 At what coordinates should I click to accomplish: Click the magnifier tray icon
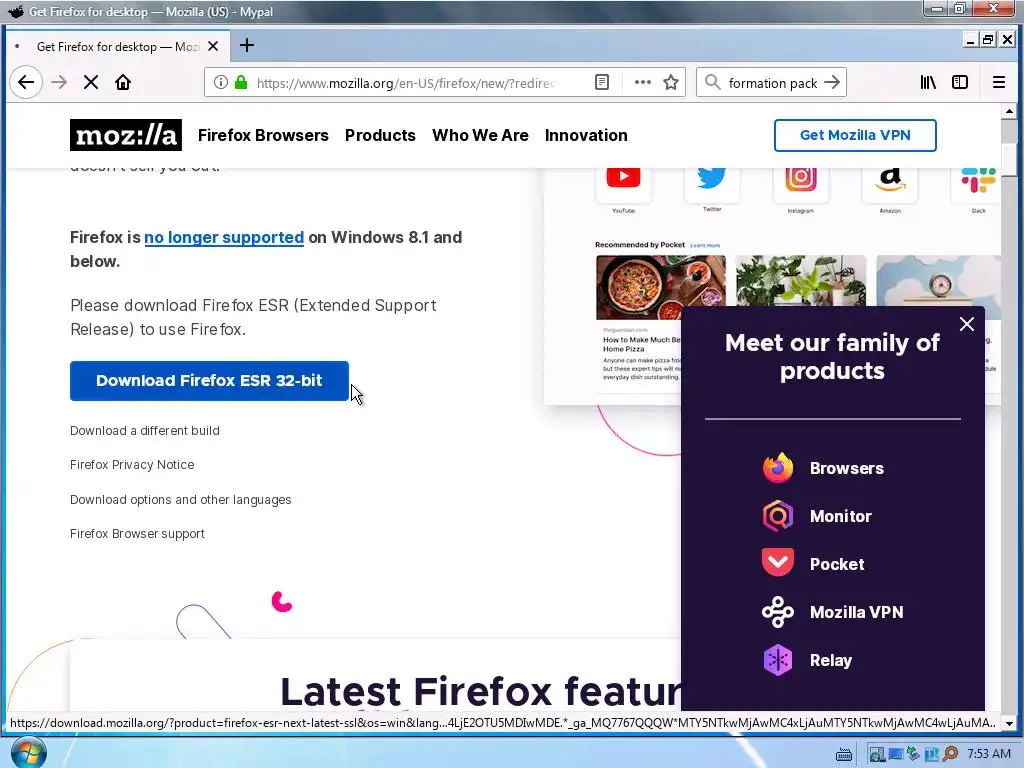pos(950,754)
